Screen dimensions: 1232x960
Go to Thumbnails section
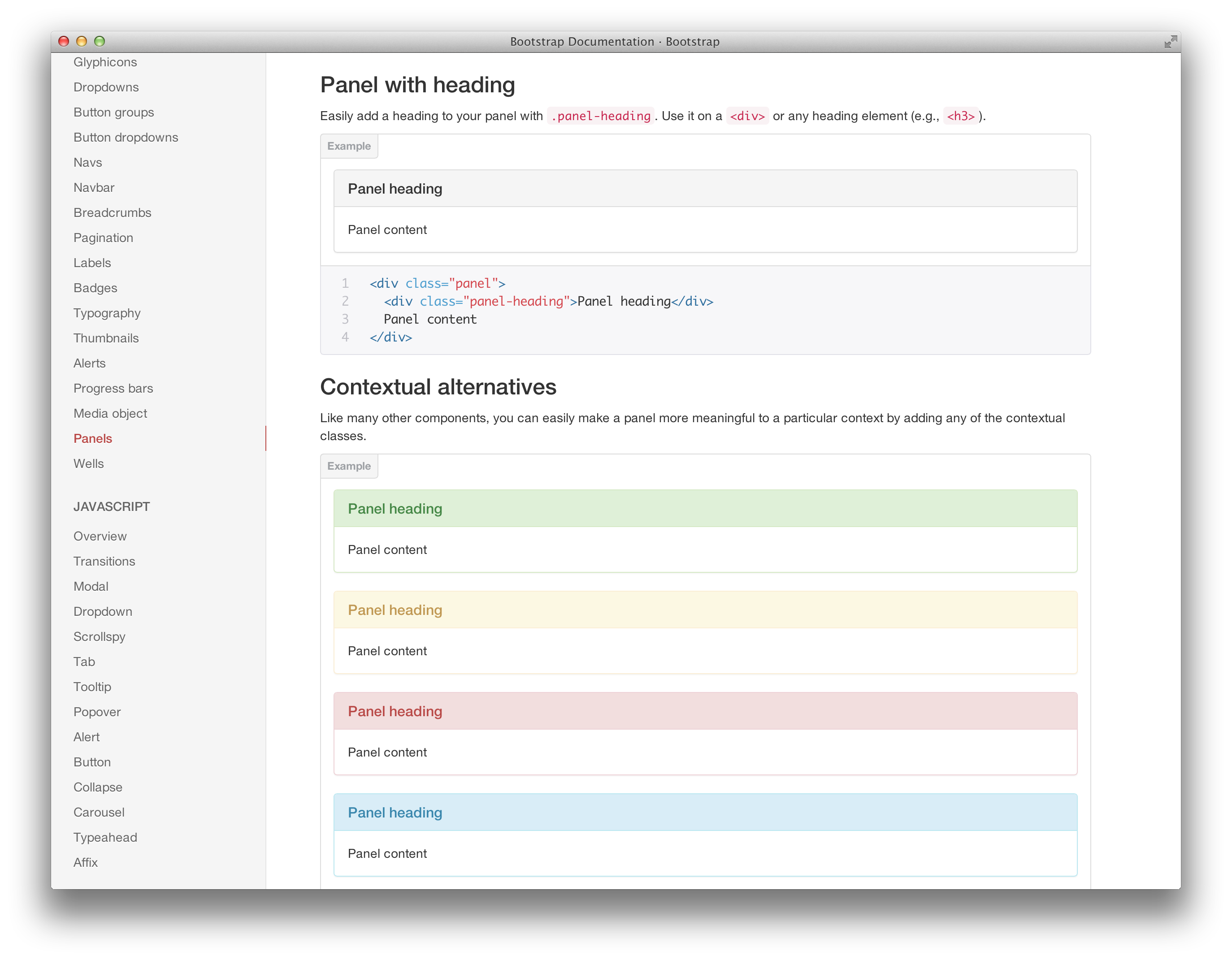pos(106,338)
